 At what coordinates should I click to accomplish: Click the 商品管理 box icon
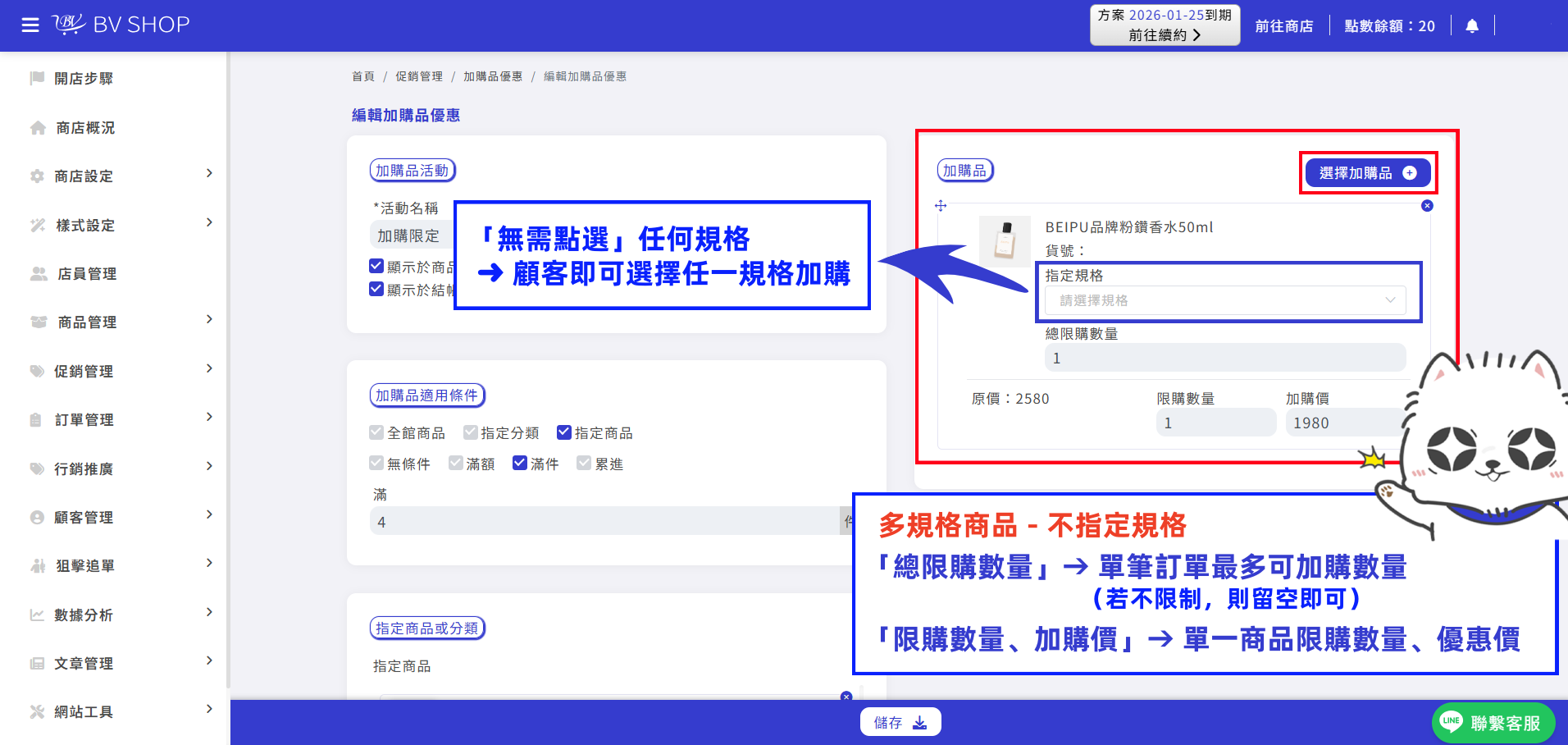[x=39, y=322]
